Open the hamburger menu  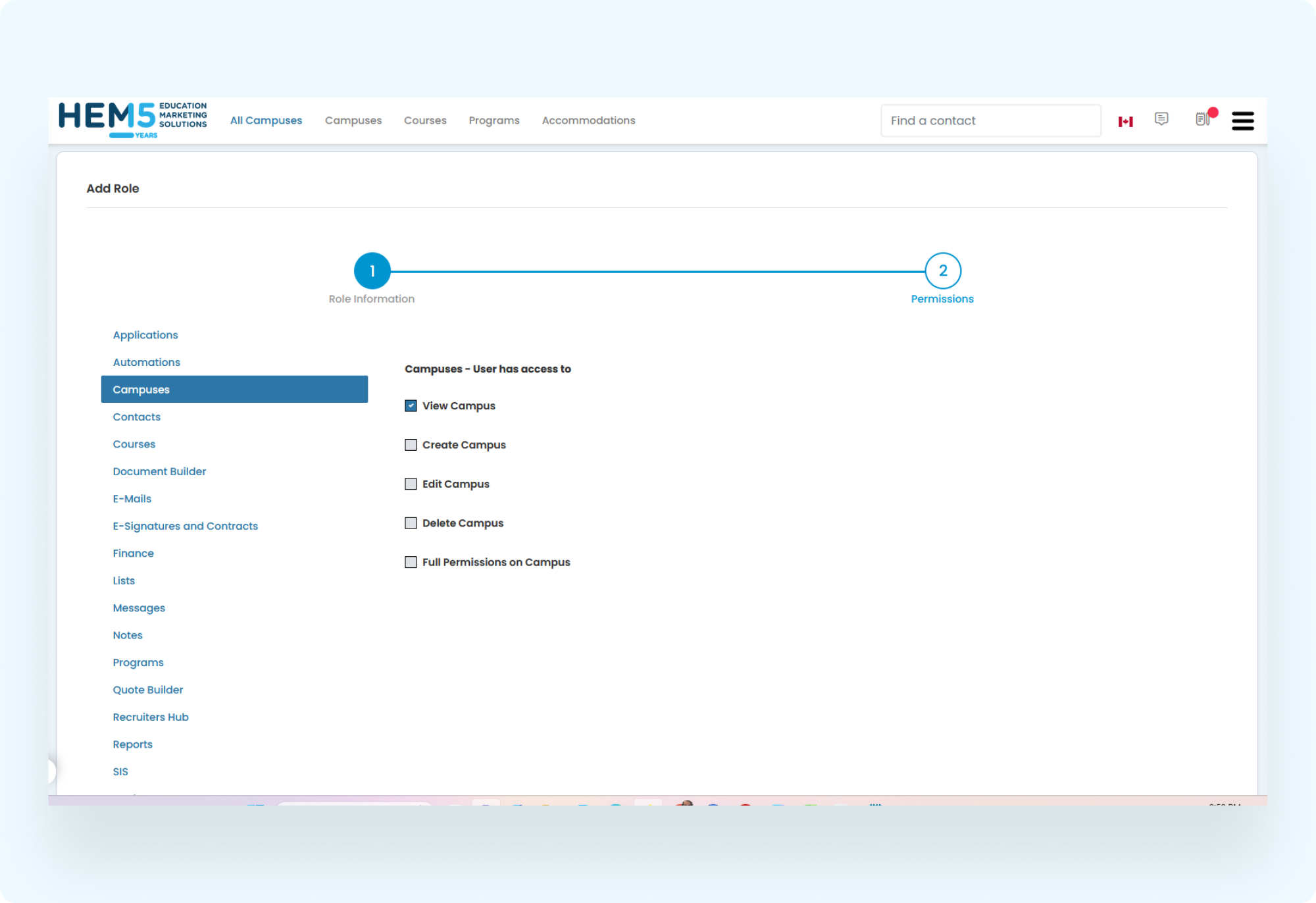1242,120
